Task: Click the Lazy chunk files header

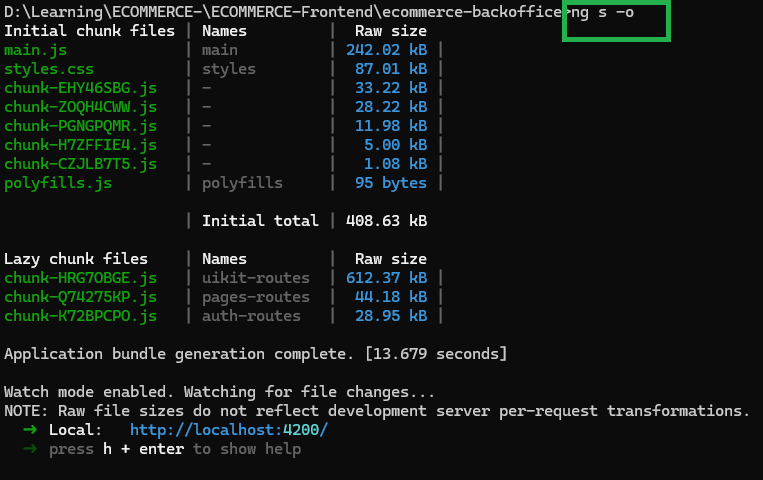Action: (x=76, y=259)
